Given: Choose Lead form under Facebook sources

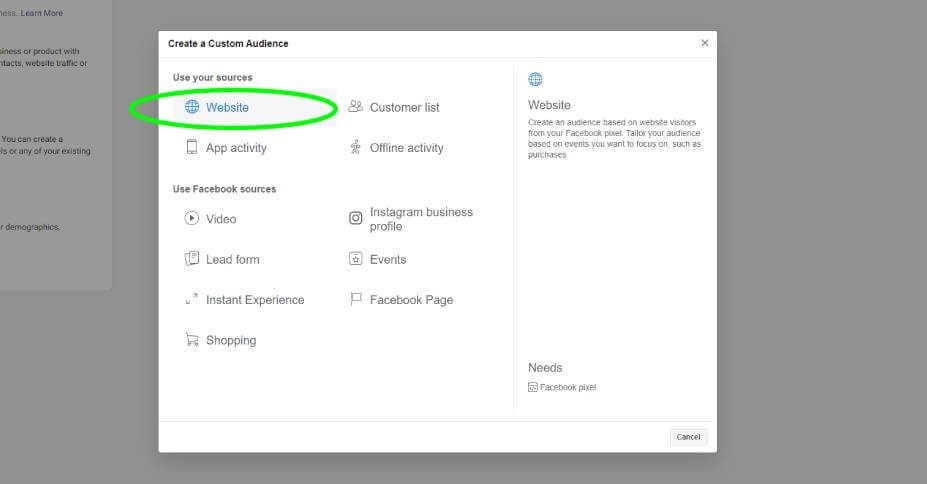Looking at the screenshot, I should [232, 259].
